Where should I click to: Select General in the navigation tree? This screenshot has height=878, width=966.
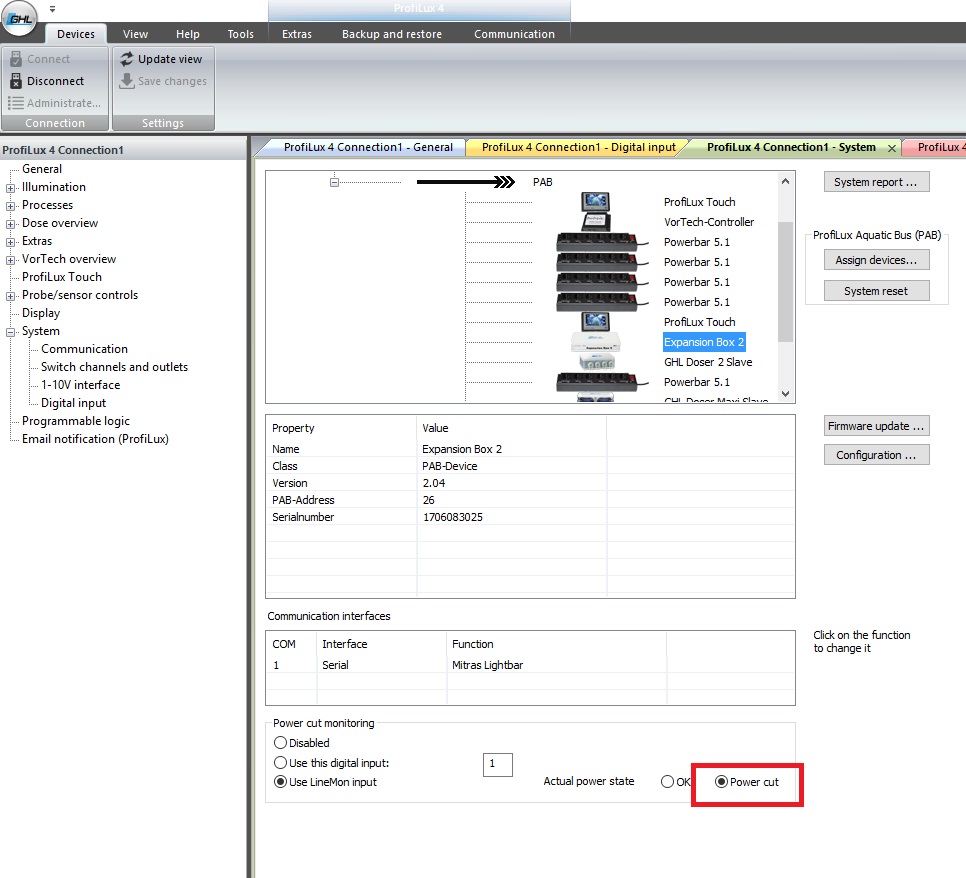point(42,169)
